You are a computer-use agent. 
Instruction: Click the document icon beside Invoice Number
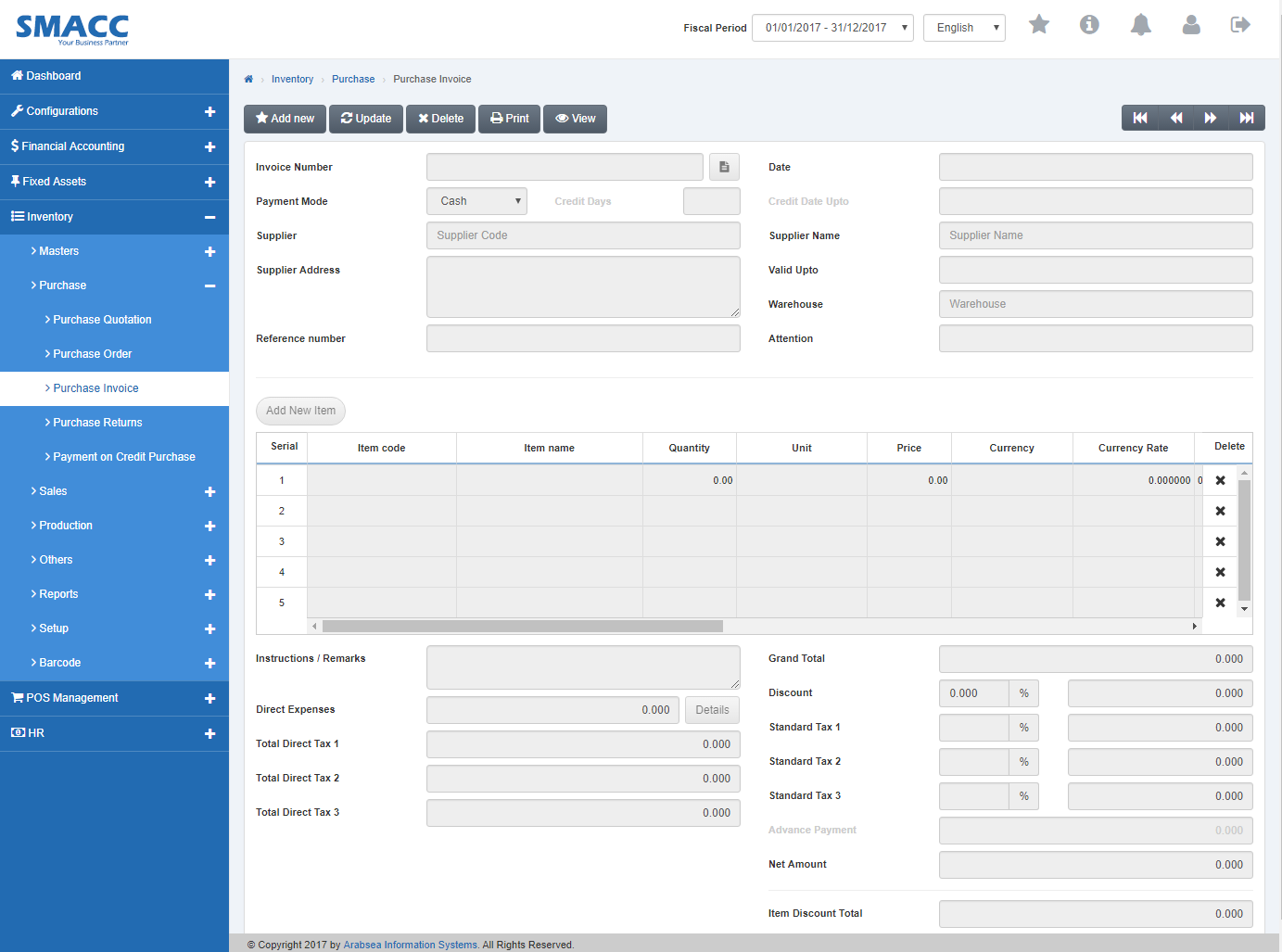click(724, 167)
